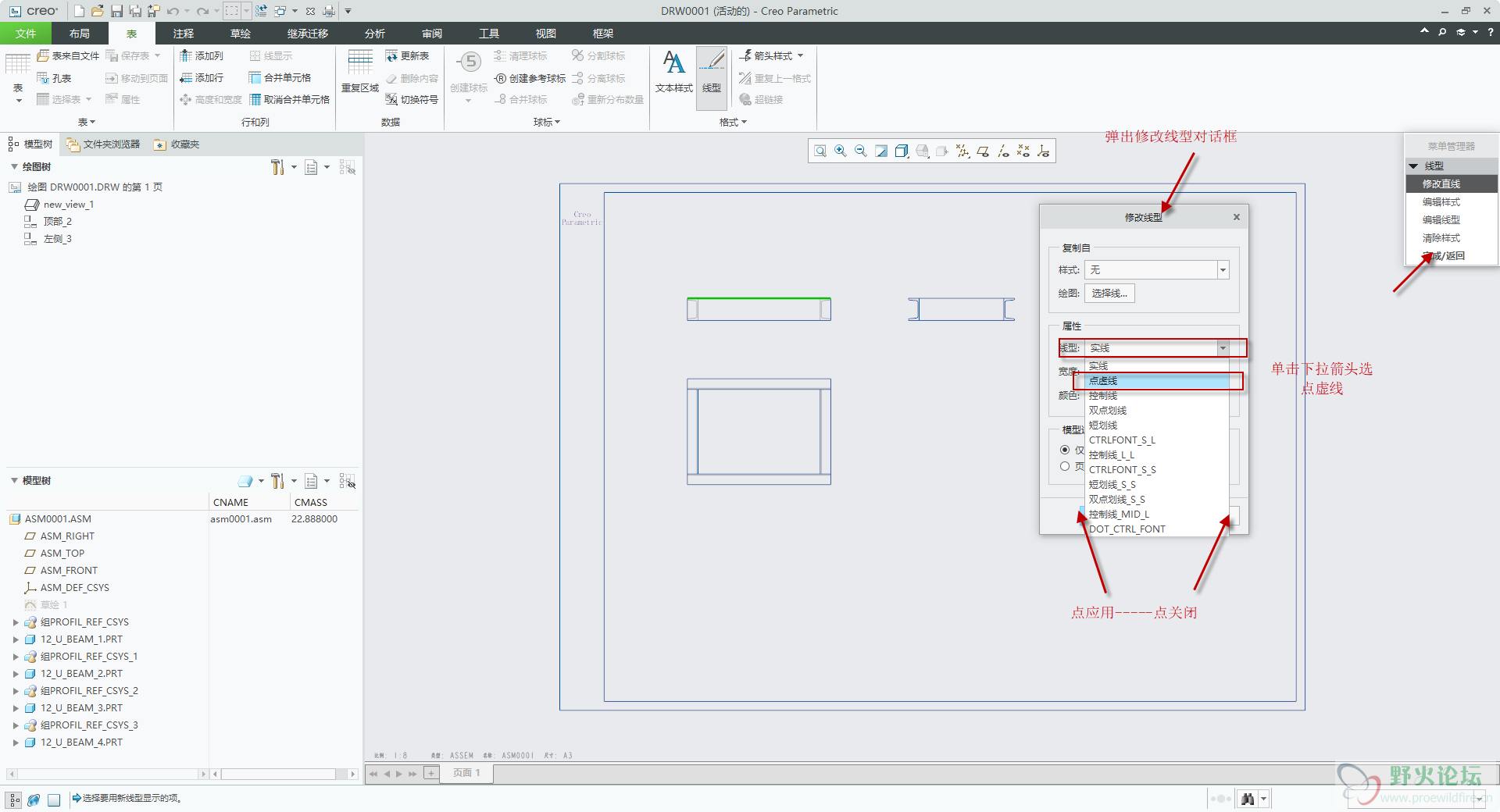
Task: Click Add Column (添加列) icon
Action: (202, 55)
